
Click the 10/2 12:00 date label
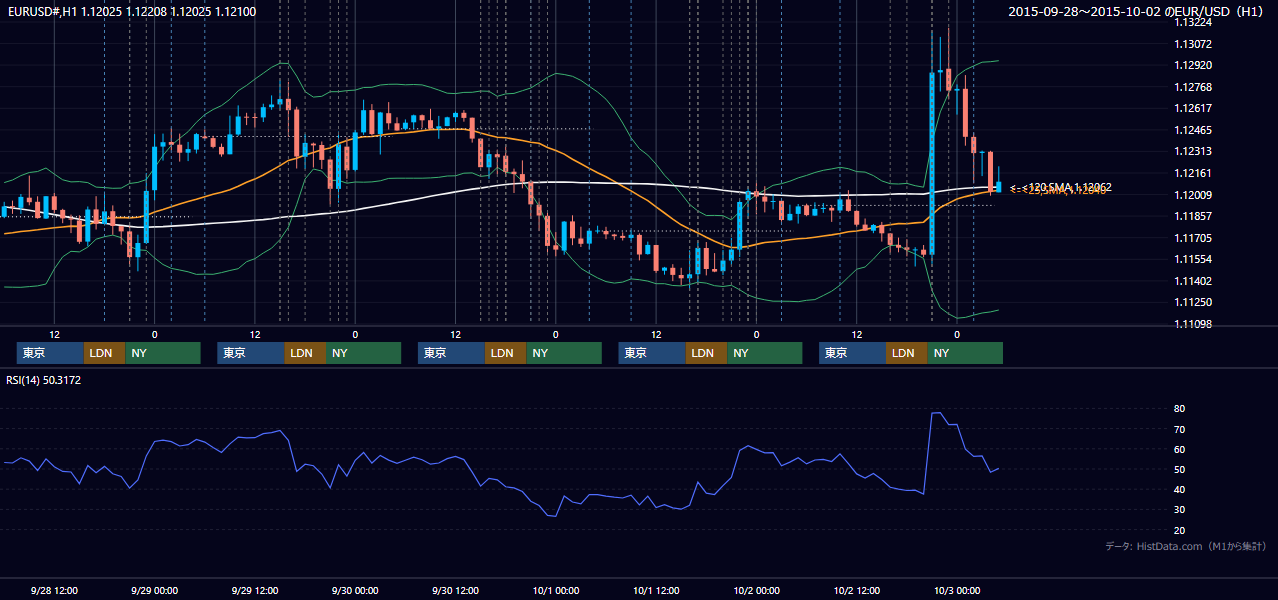(x=856, y=591)
